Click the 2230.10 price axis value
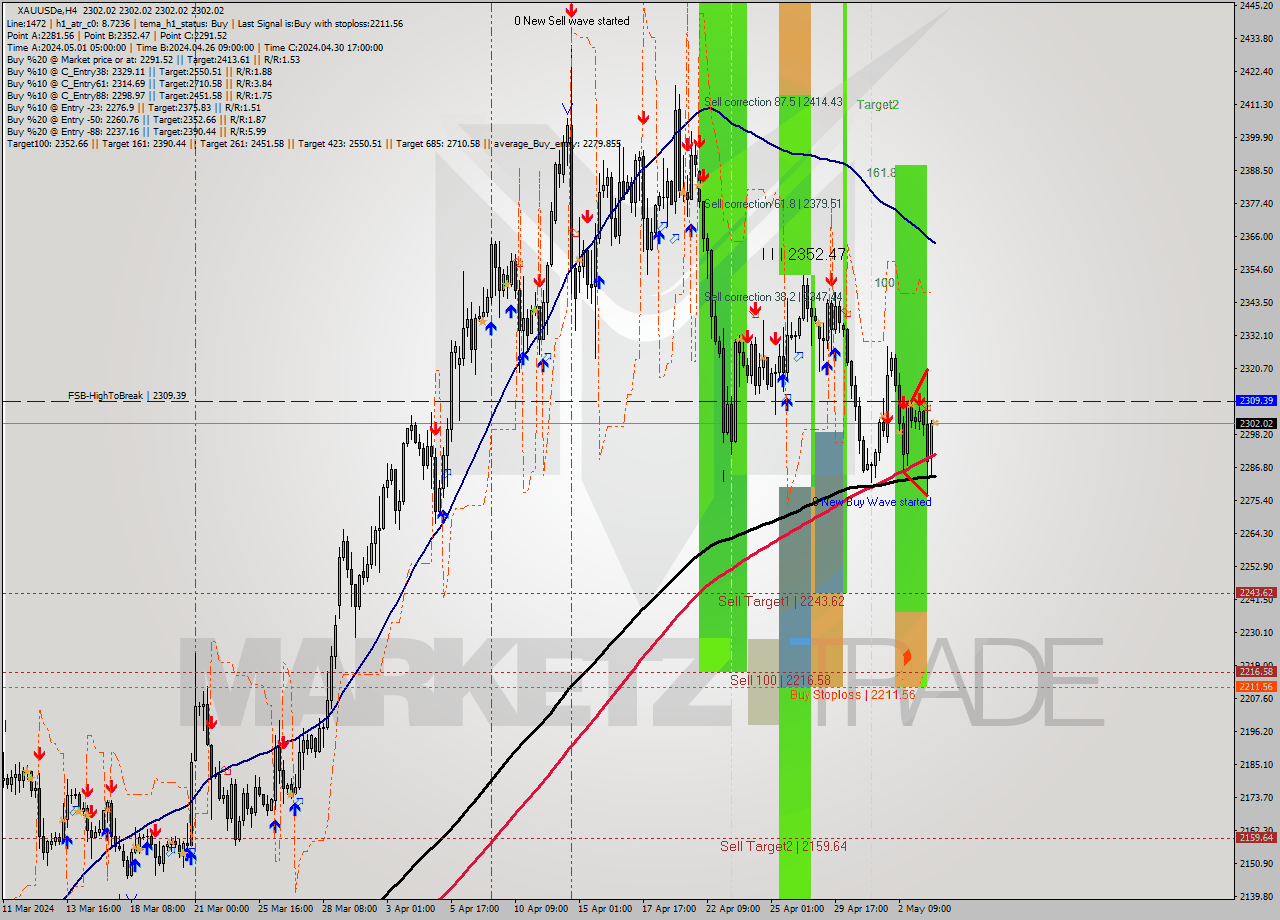 1256,633
